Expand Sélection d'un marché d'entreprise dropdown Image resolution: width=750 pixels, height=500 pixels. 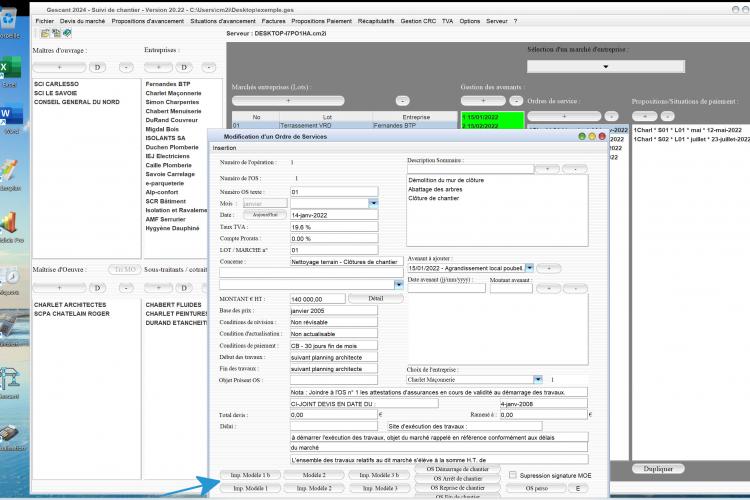(606, 67)
